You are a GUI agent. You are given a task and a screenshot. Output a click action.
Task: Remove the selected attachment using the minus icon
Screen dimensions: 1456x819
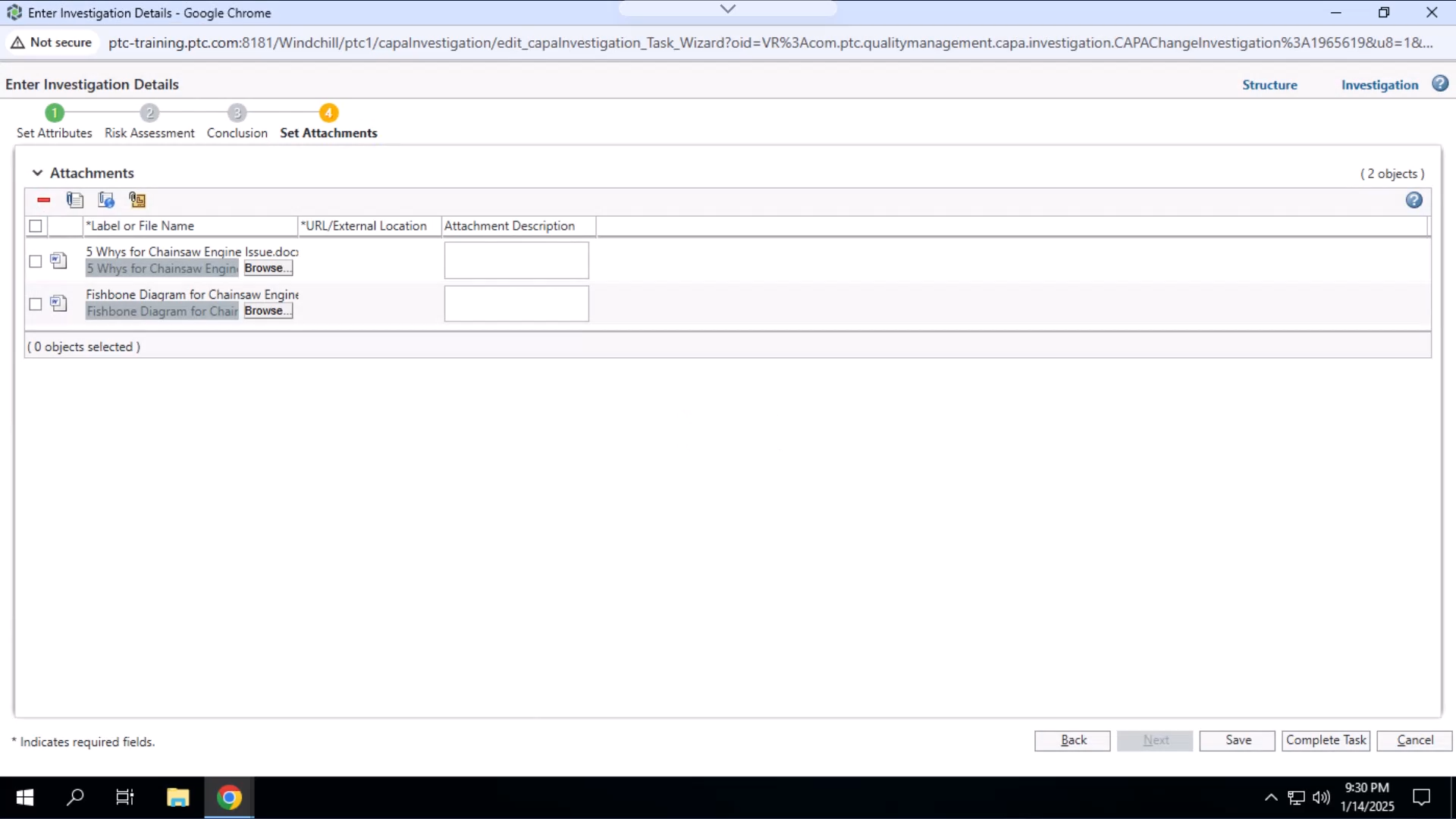click(x=43, y=199)
